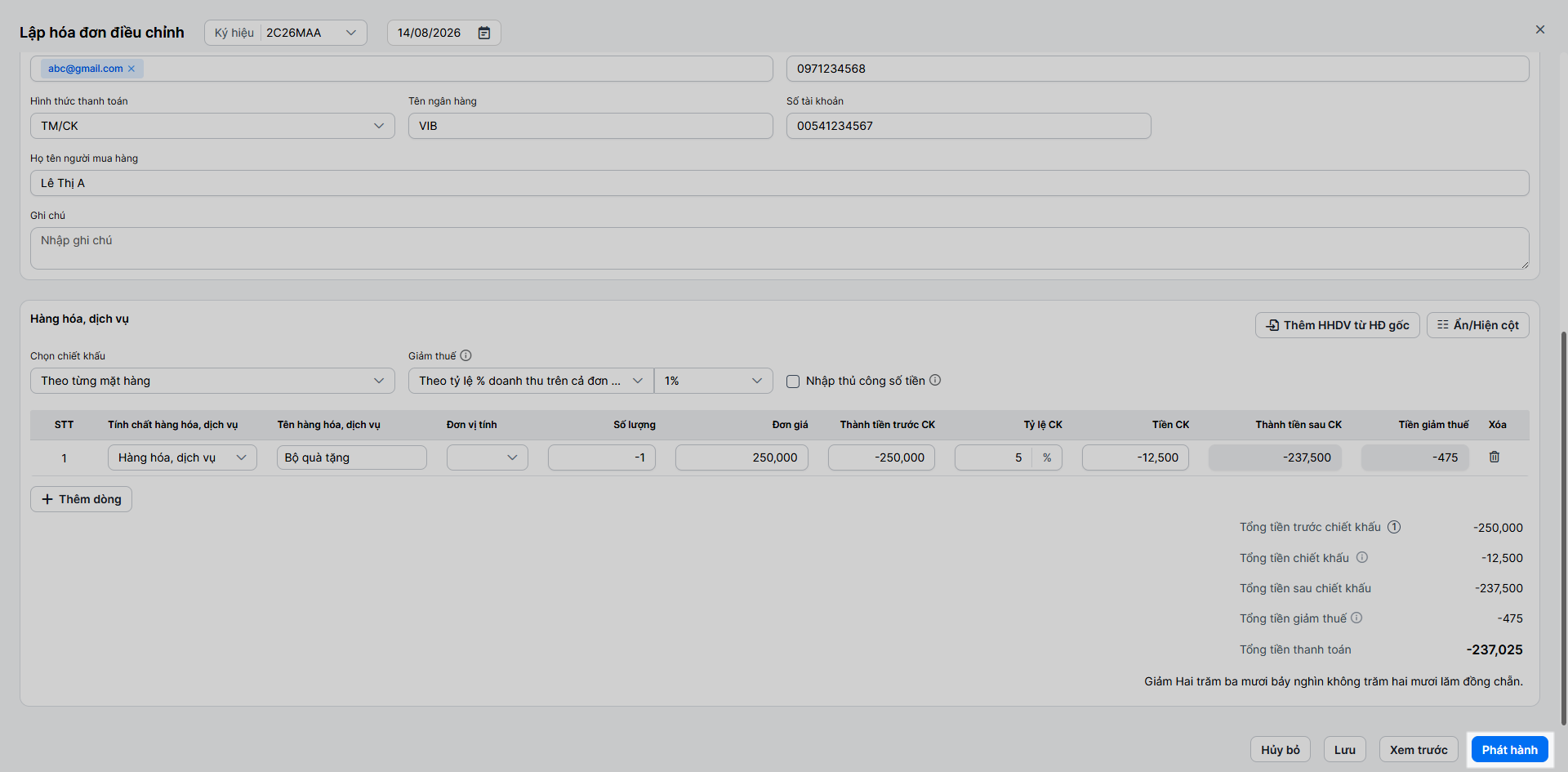This screenshot has width=1568, height=772.
Task: Close the adjustment invoice dialog
Action: (x=1540, y=29)
